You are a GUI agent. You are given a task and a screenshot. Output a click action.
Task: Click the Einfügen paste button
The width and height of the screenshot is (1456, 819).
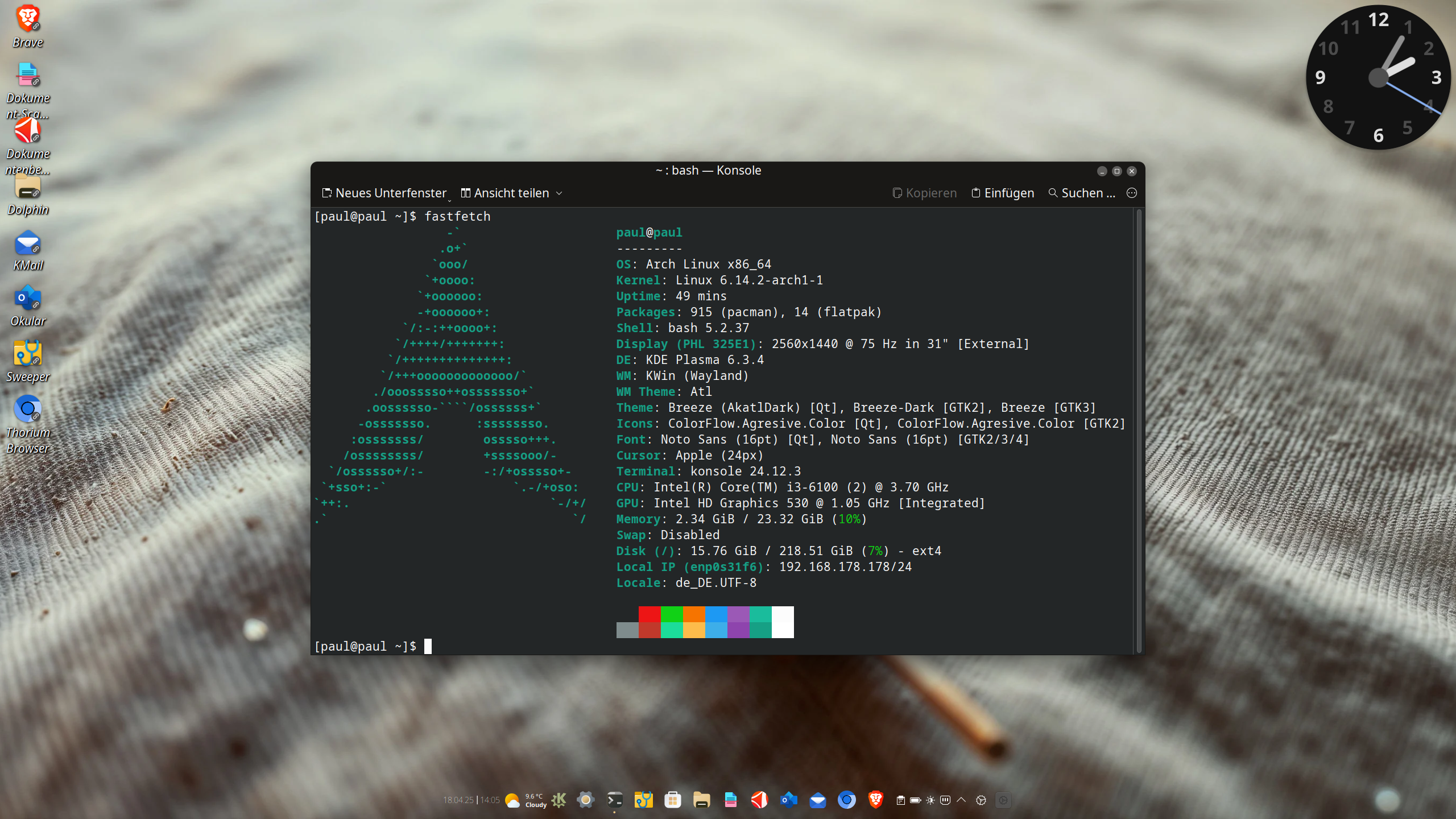(1003, 193)
